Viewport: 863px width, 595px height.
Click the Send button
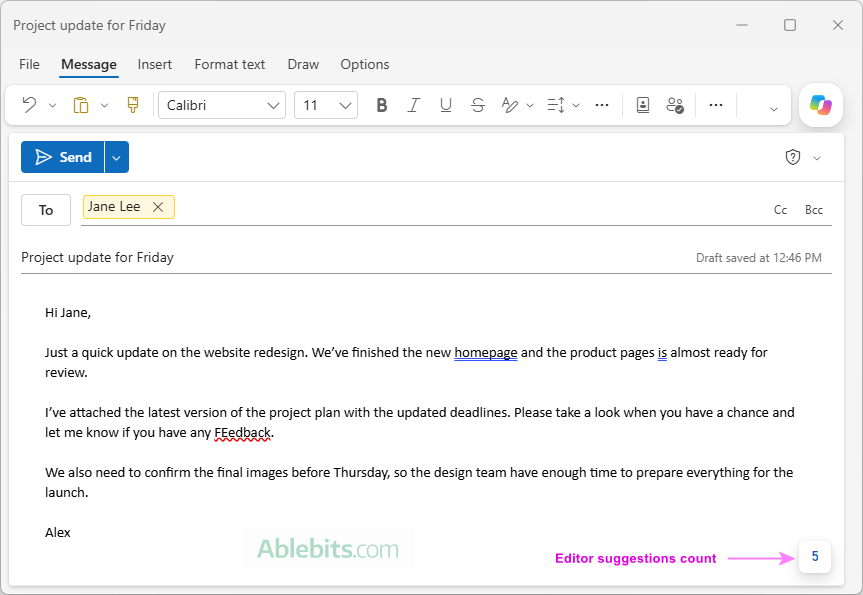point(62,157)
